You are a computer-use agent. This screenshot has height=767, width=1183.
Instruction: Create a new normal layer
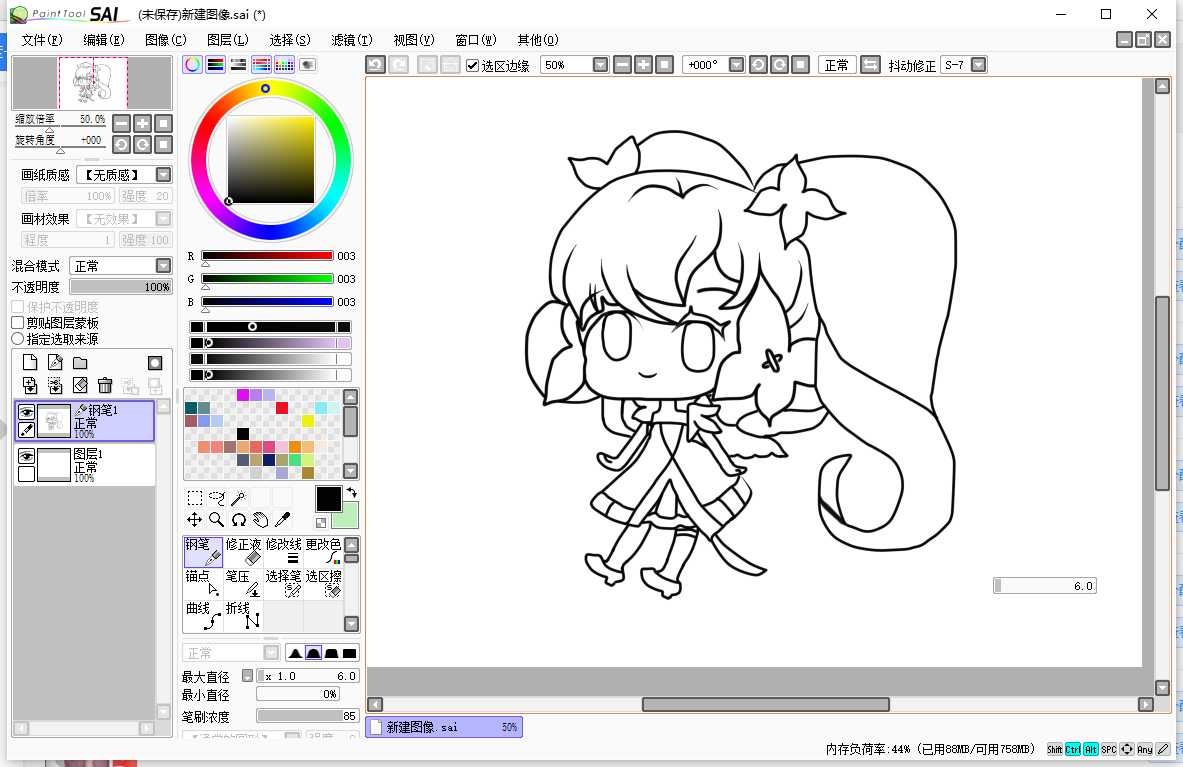(30, 363)
